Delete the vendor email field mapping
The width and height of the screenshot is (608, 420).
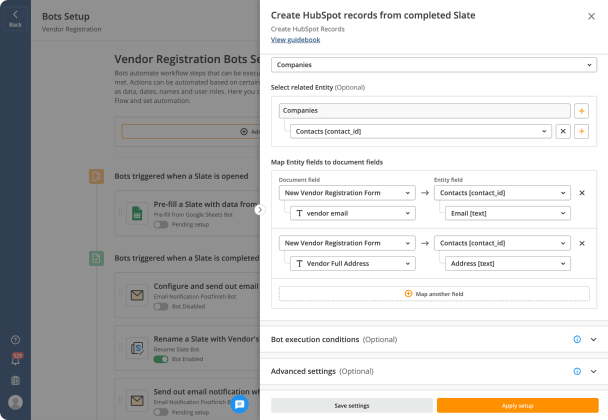pos(582,193)
